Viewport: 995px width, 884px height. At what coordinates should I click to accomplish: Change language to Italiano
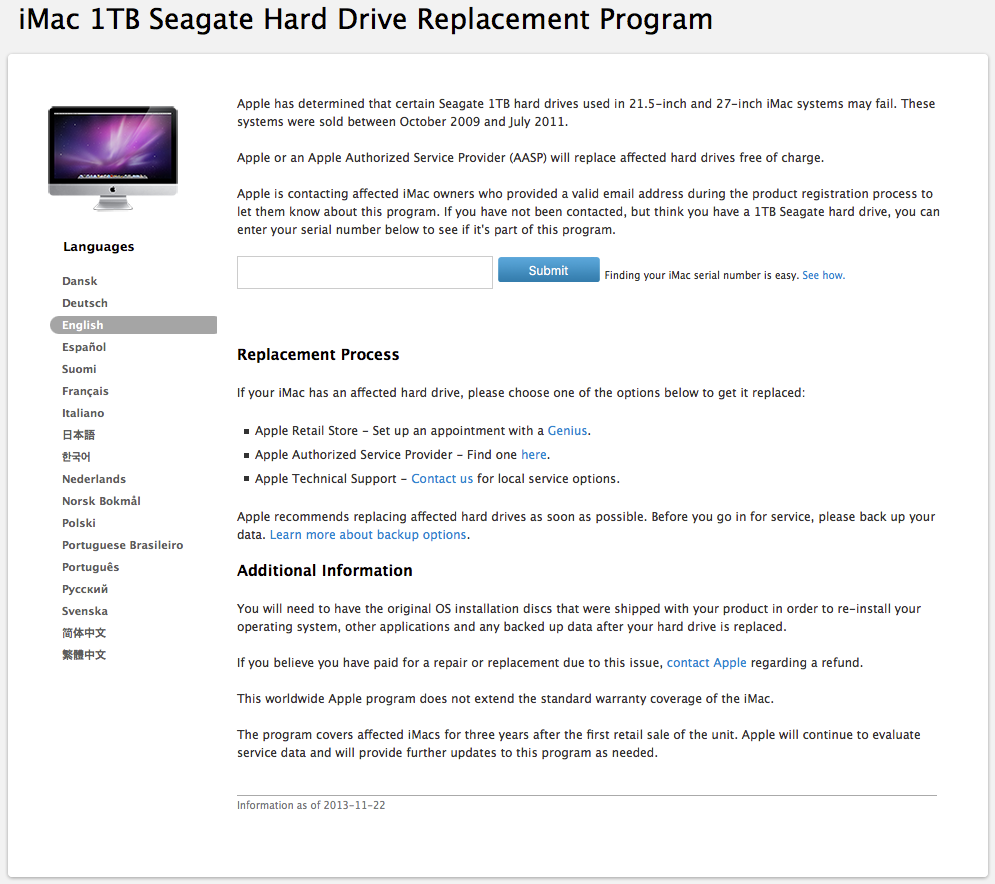click(x=83, y=413)
